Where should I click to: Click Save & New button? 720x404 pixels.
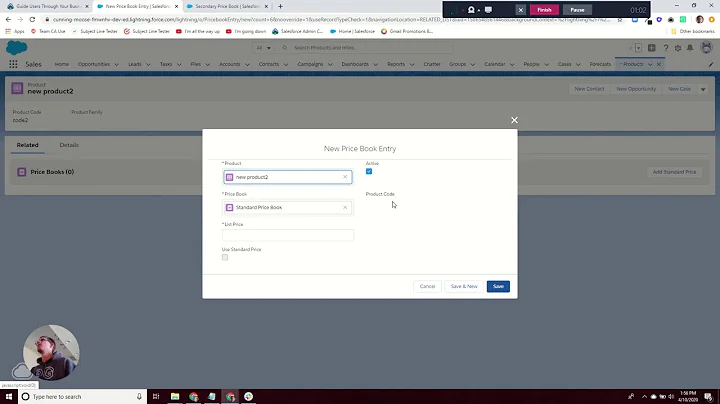tap(464, 286)
